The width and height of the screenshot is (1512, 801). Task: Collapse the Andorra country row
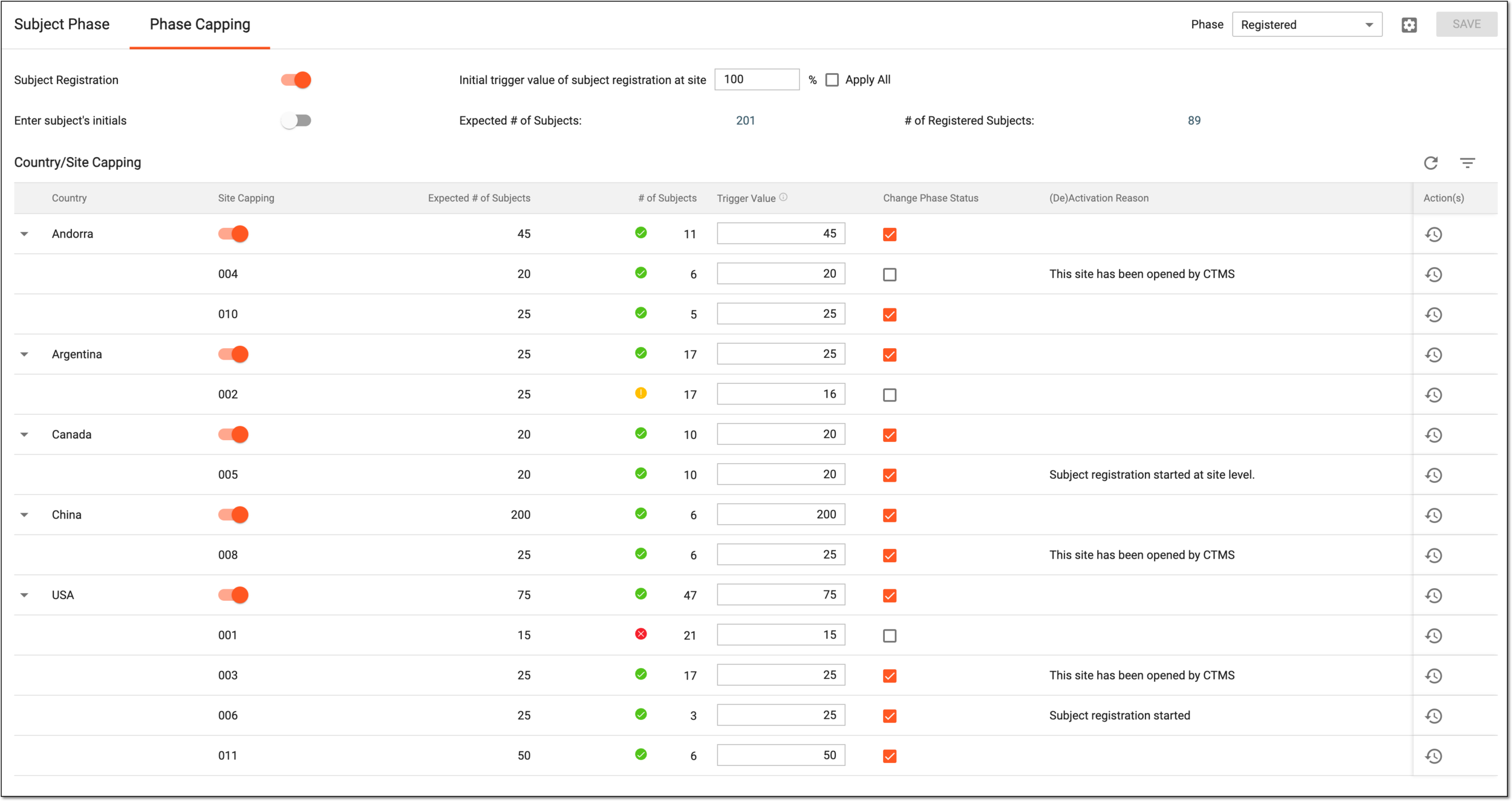point(24,234)
